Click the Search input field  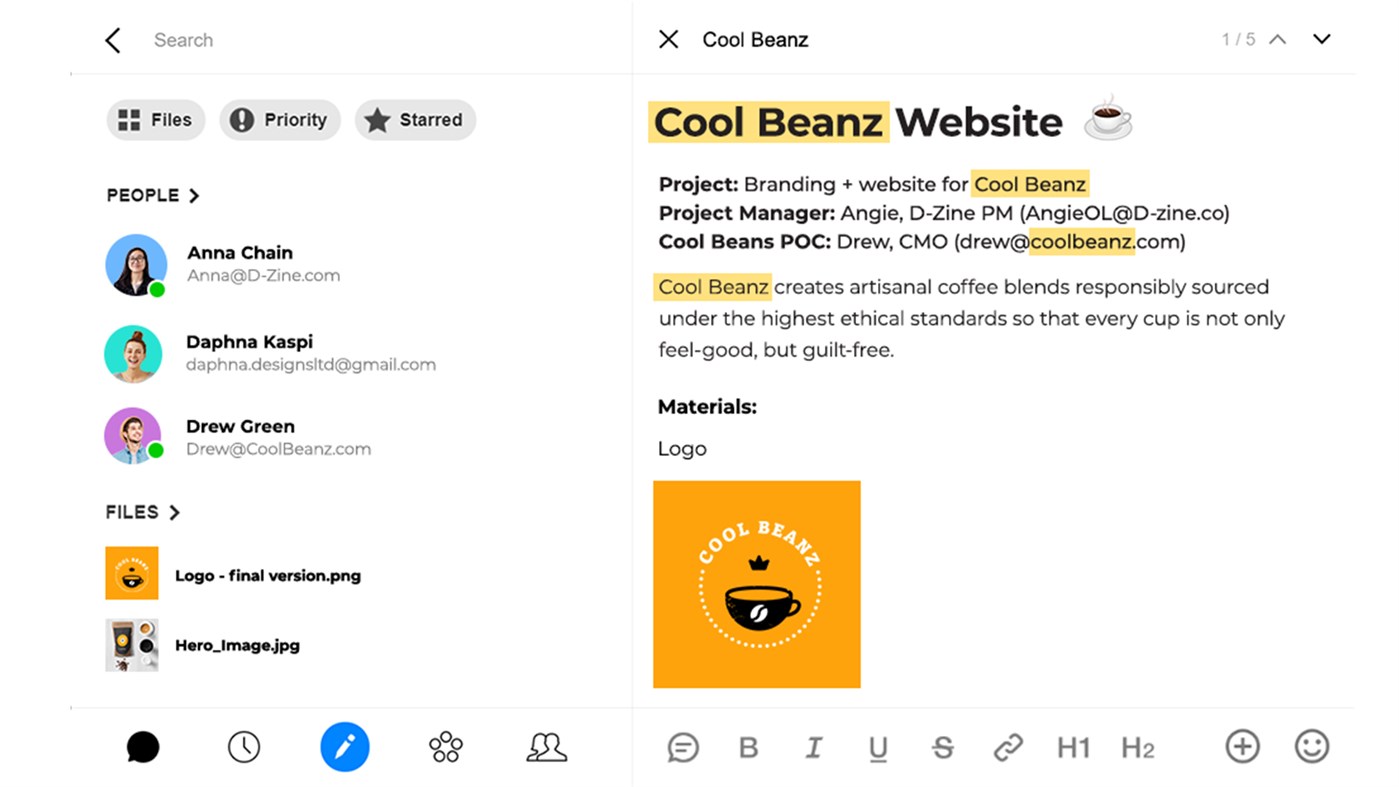[350, 40]
